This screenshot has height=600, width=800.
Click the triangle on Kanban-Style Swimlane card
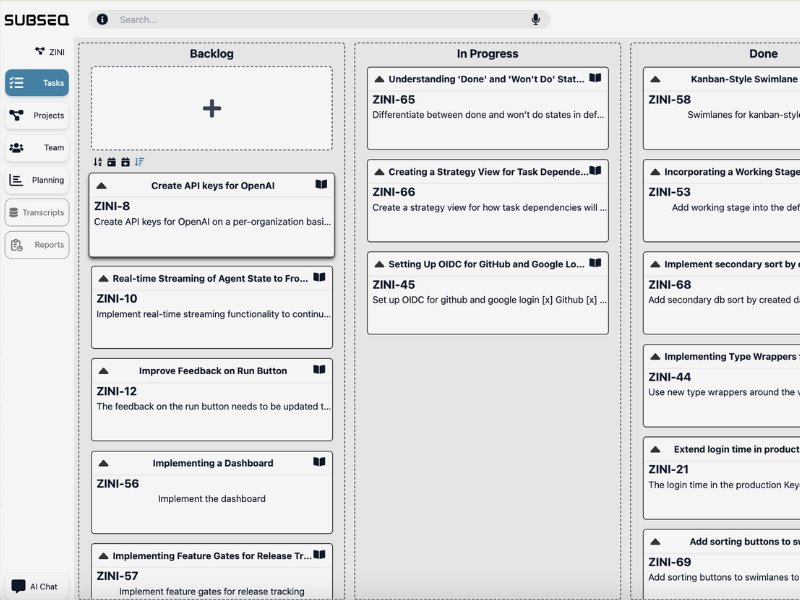point(656,79)
